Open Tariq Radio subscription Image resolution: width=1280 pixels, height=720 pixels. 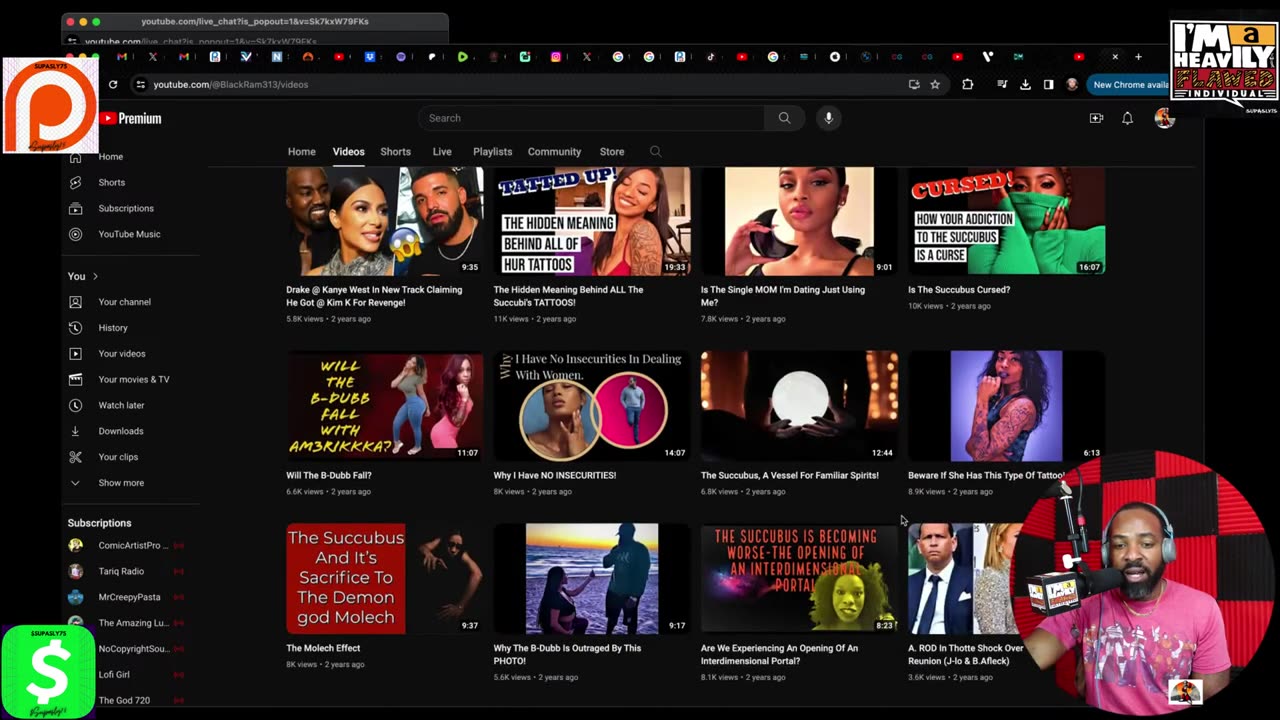120,572
